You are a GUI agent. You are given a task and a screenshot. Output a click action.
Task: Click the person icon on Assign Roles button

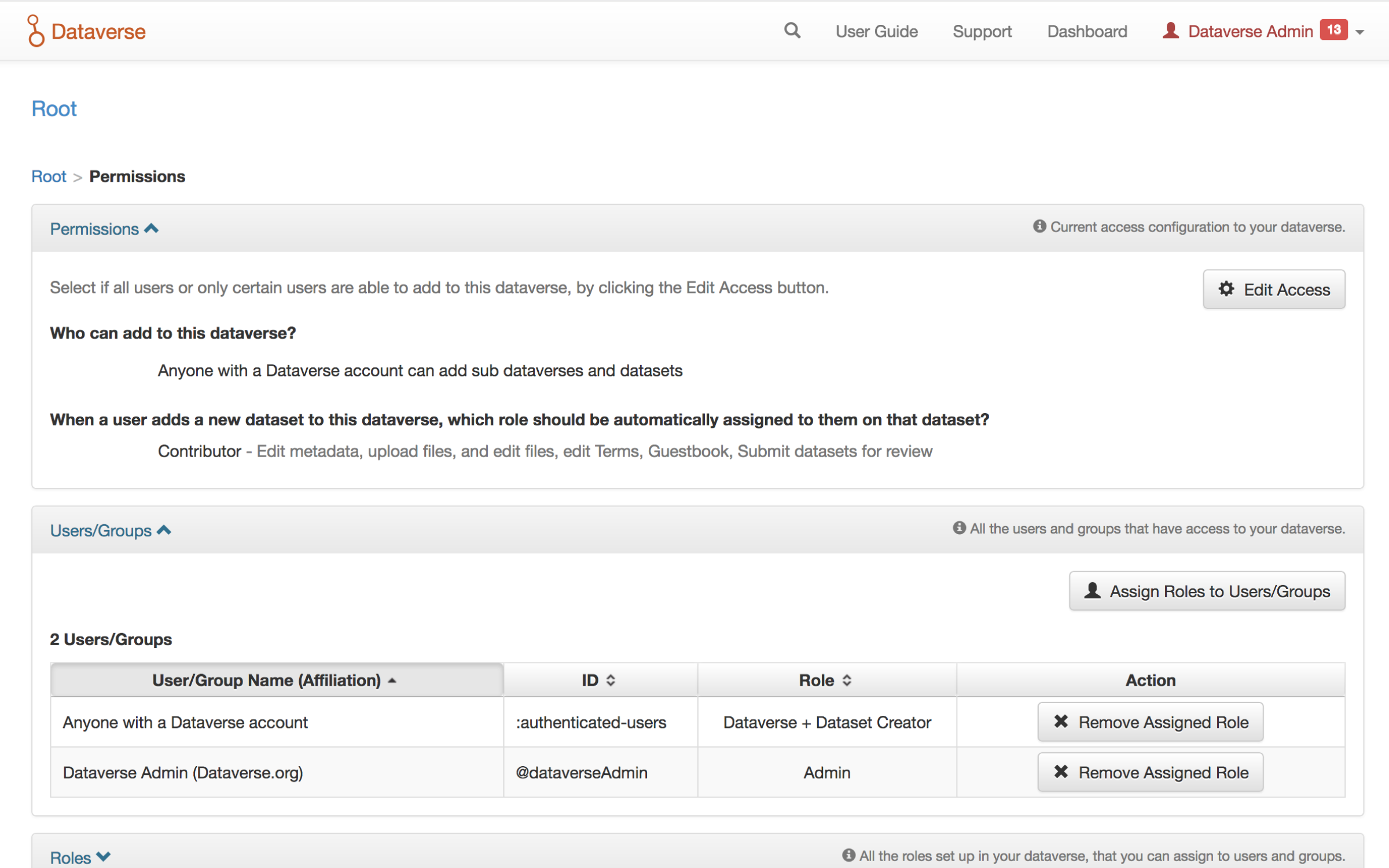tap(1093, 591)
